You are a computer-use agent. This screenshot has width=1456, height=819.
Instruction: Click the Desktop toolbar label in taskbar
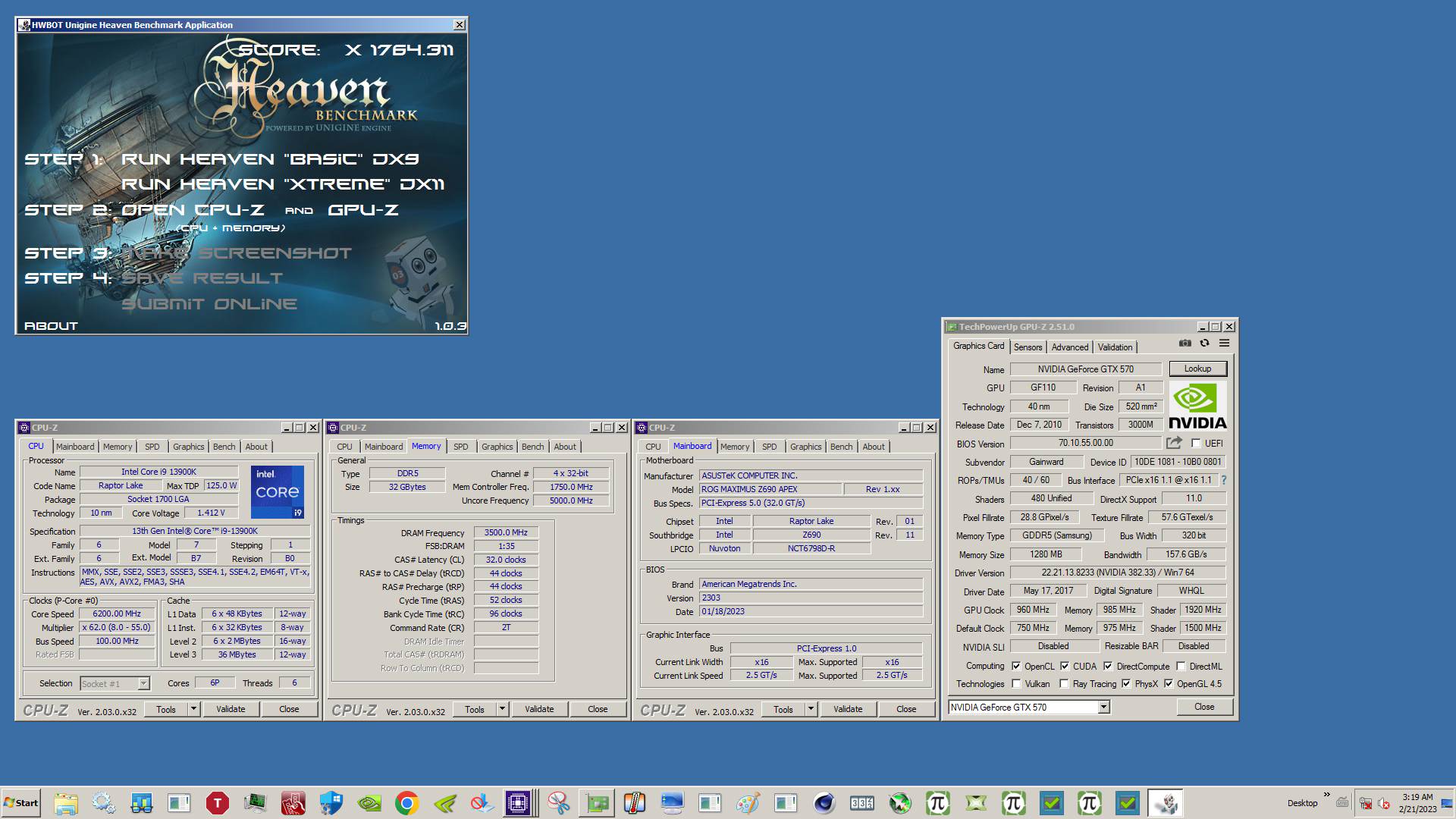[x=1302, y=804]
